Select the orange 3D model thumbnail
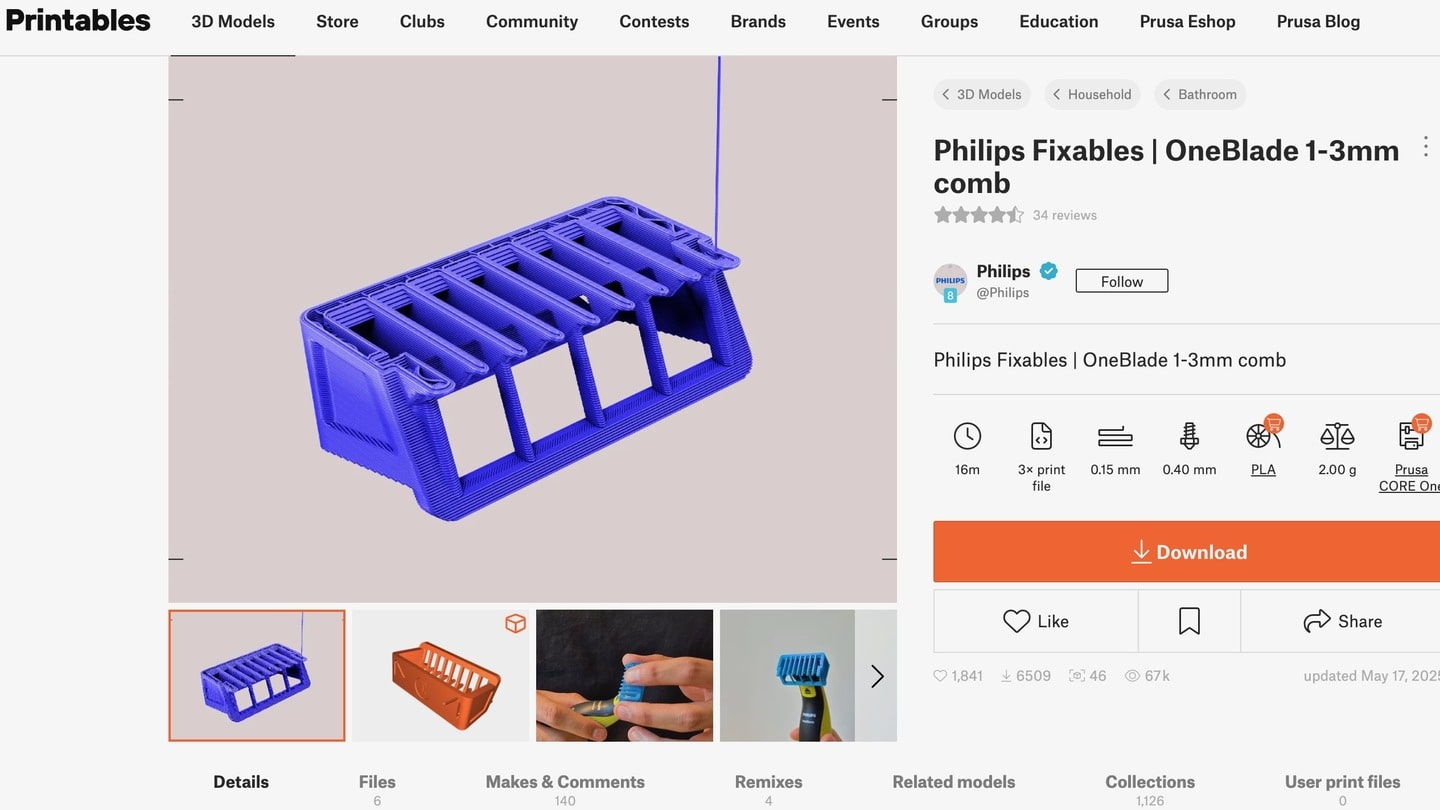 tap(441, 676)
